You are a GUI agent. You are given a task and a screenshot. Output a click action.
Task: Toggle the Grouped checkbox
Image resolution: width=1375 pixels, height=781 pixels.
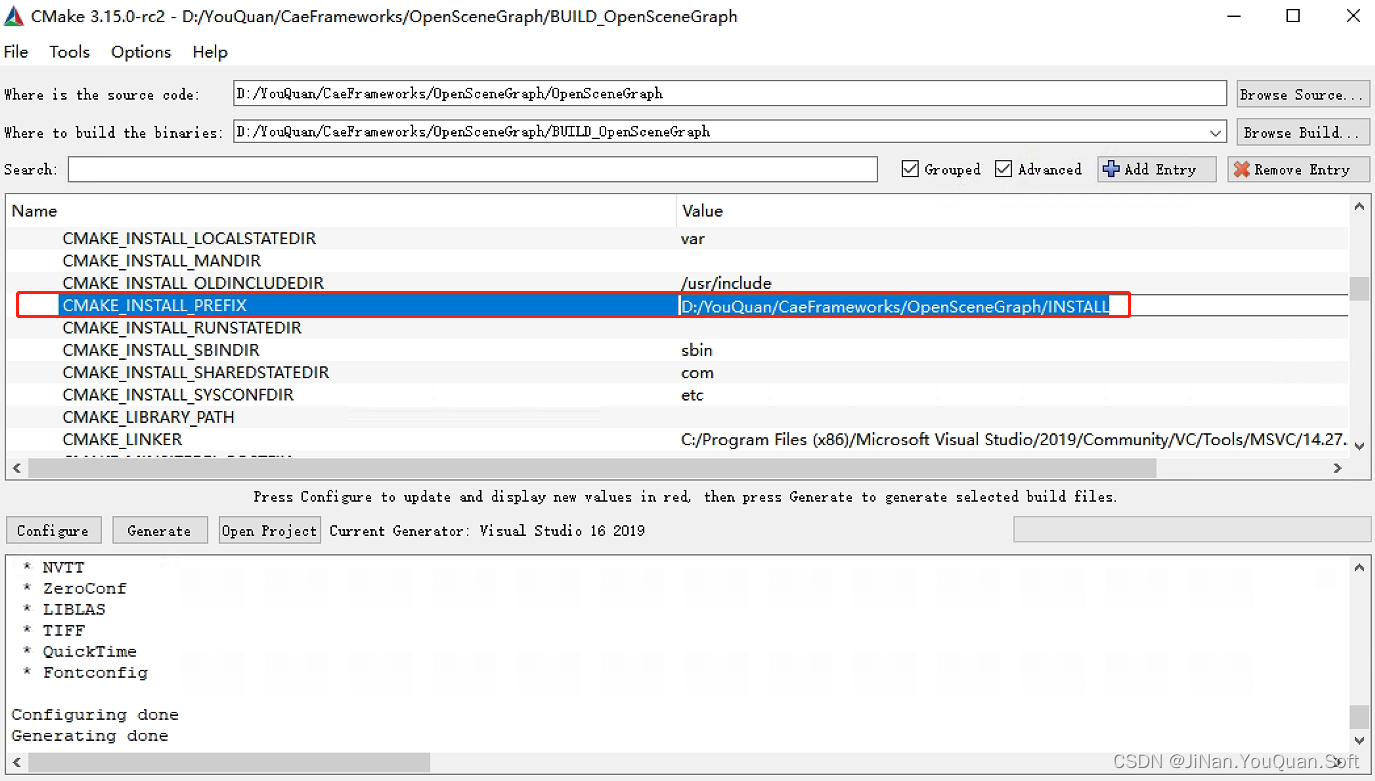coord(910,169)
